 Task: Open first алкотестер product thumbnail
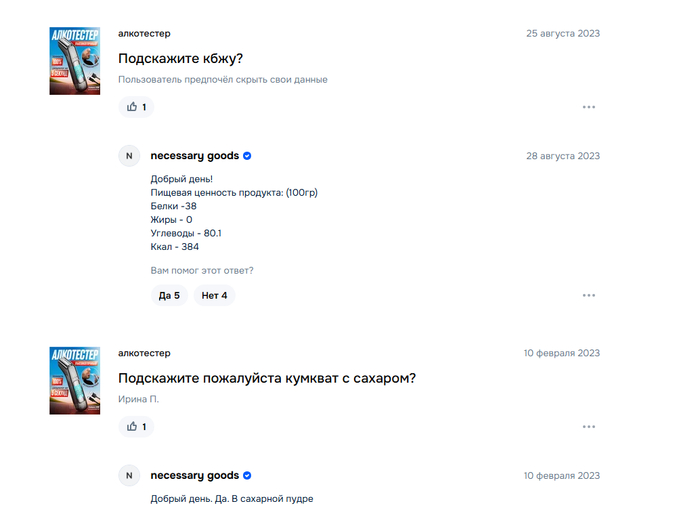74,60
